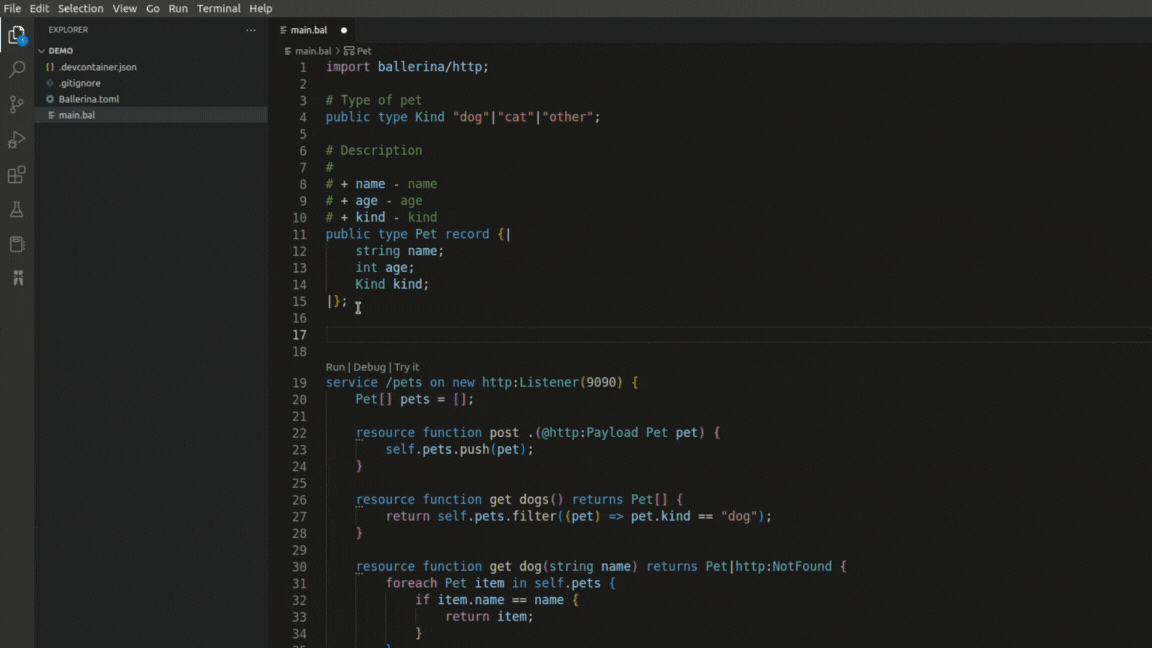The width and height of the screenshot is (1152, 648).
Task: Open the Terminal menu
Action: (x=218, y=9)
